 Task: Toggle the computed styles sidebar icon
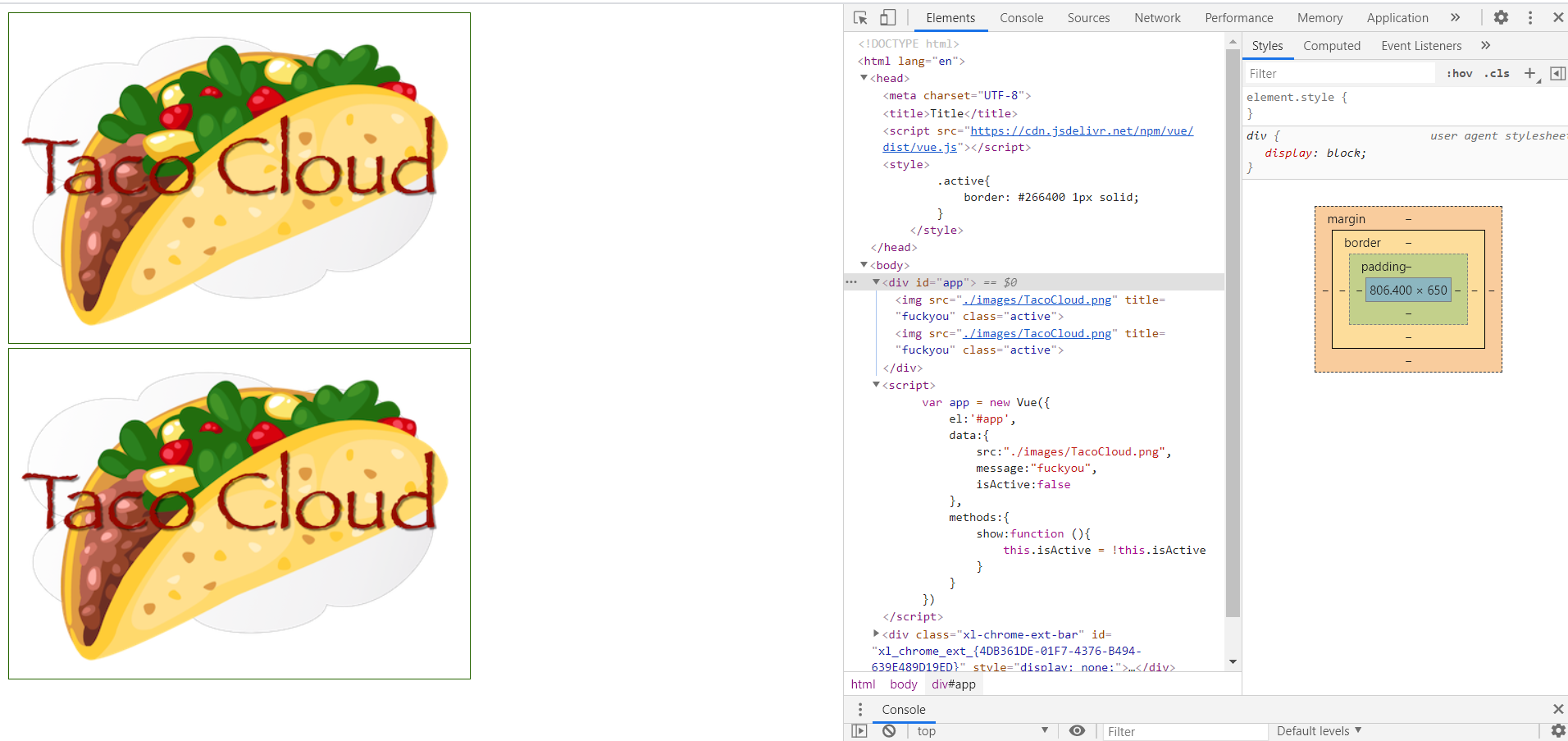pos(1557,73)
